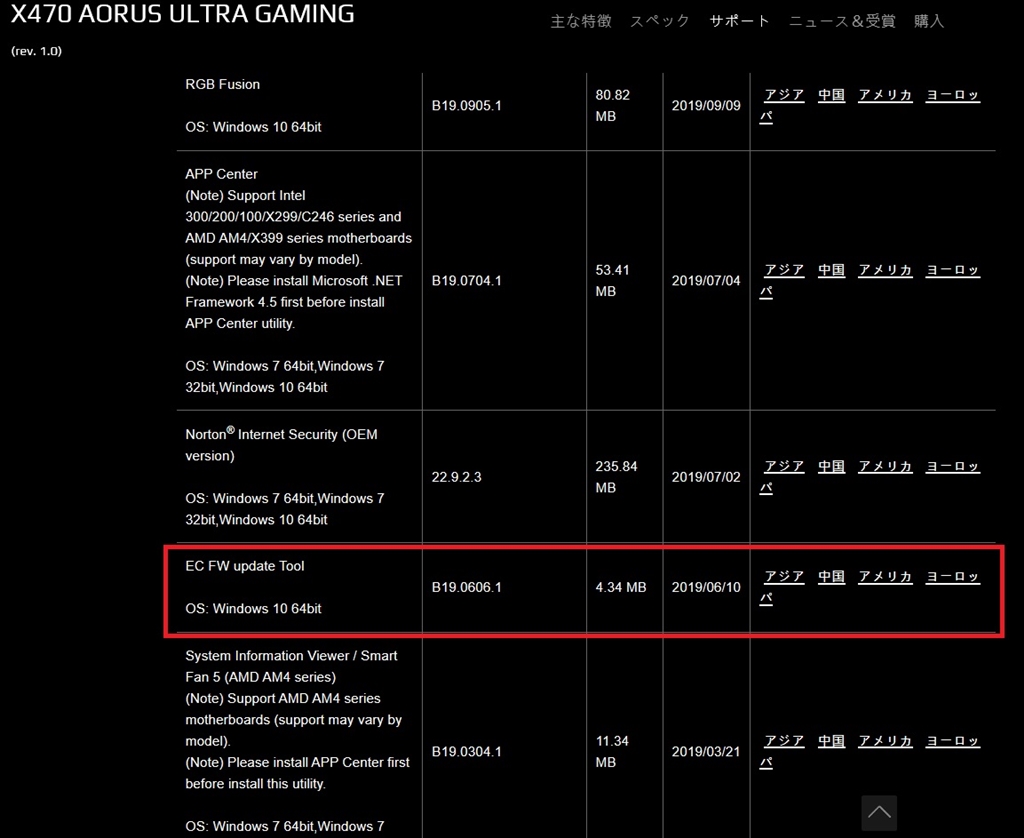
Task: Download Norton Internet Security from アジア
Action: (x=784, y=466)
